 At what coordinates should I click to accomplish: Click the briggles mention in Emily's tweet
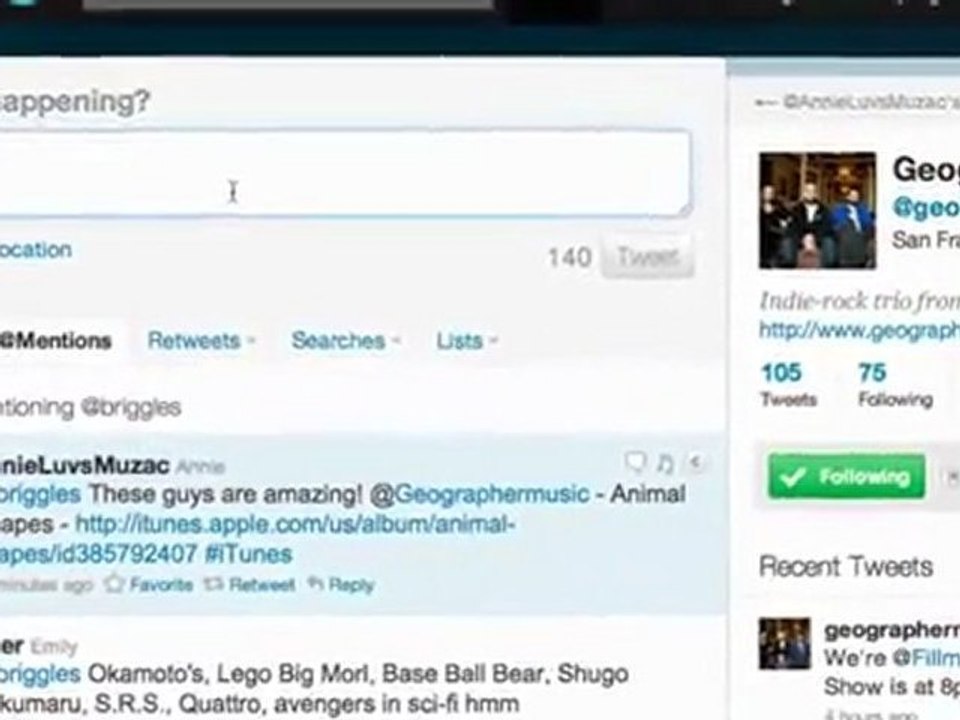pos(40,673)
